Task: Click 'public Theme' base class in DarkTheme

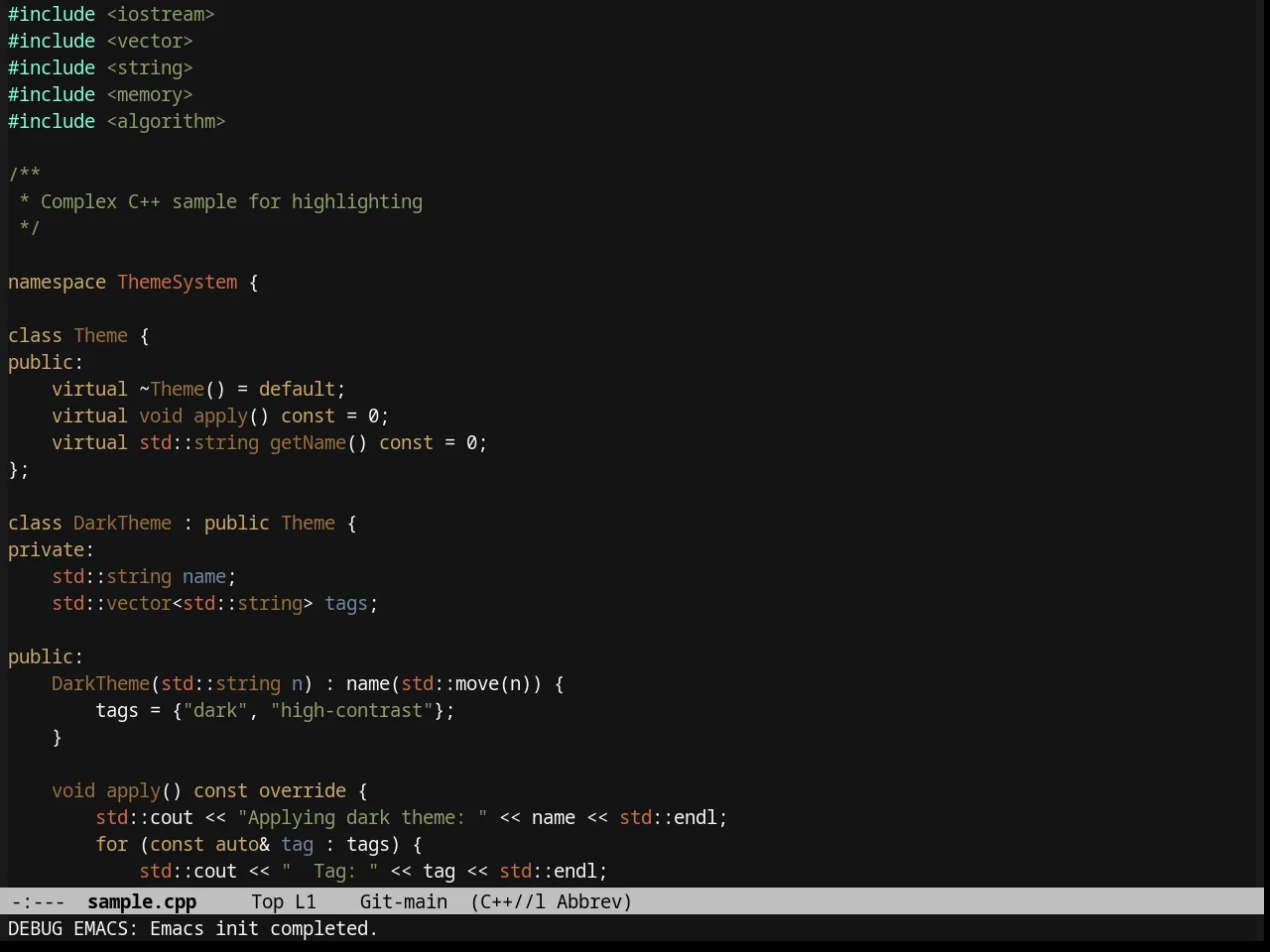Action: coord(270,523)
